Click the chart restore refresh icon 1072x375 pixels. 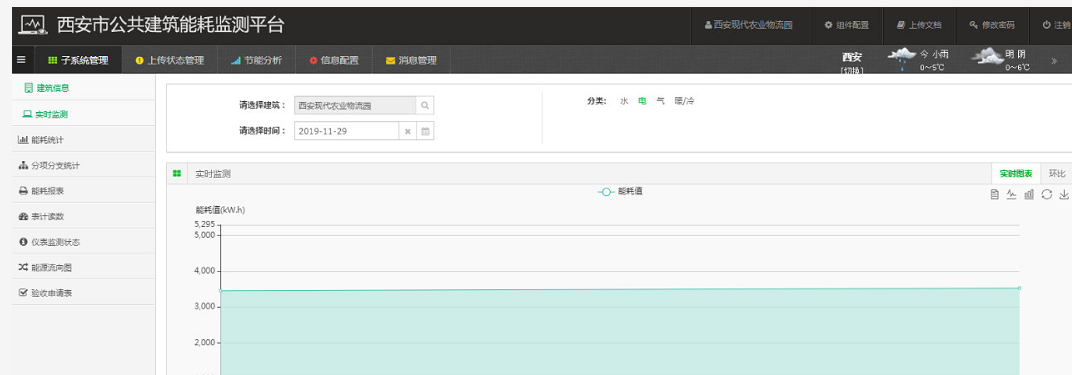[x=1047, y=195]
